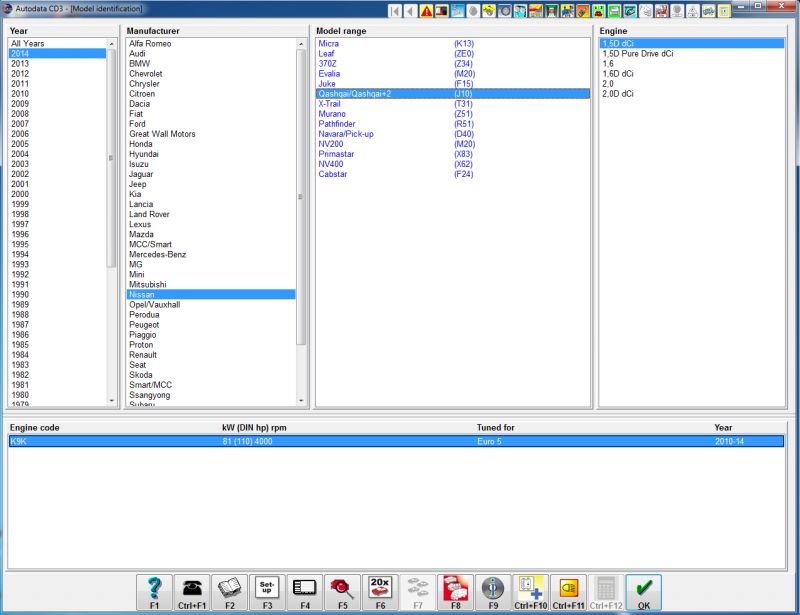This screenshot has width=800, height=615.
Task: Jump to first with the bar-arrow toolbar icon
Action: point(395,11)
